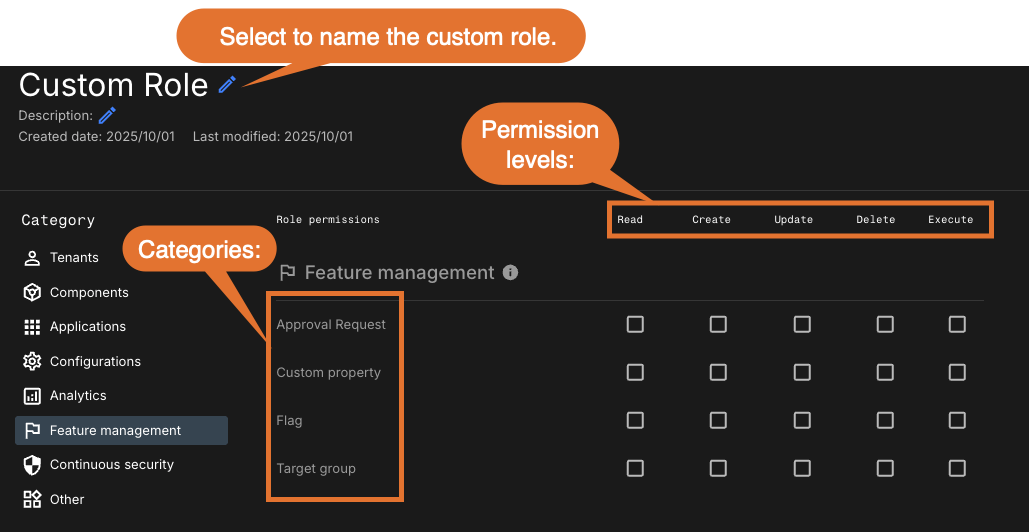Viewport: 1029px width, 532px height.
Task: Check Create permission for Custom property
Action: click(x=718, y=372)
